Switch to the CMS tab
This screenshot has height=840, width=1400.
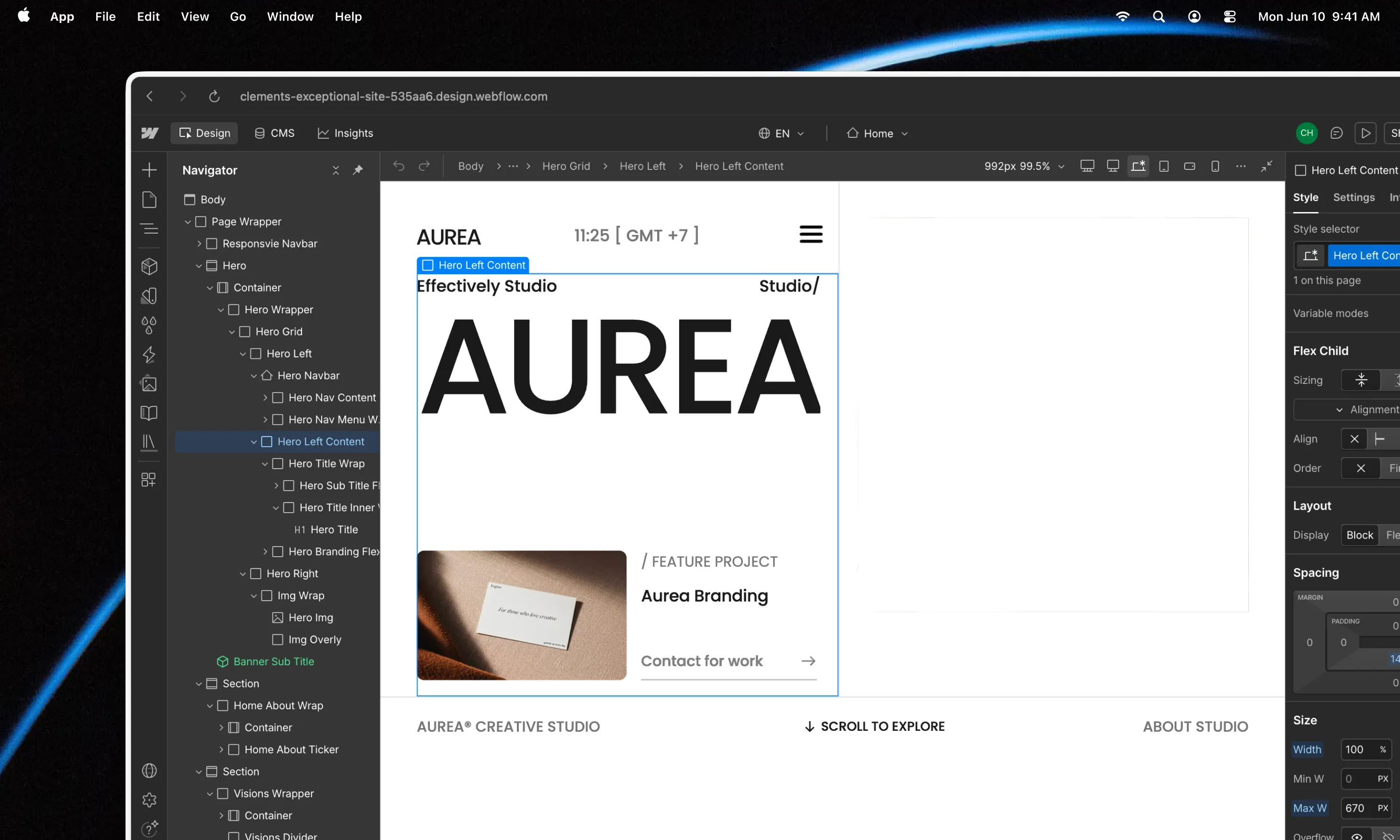274,133
